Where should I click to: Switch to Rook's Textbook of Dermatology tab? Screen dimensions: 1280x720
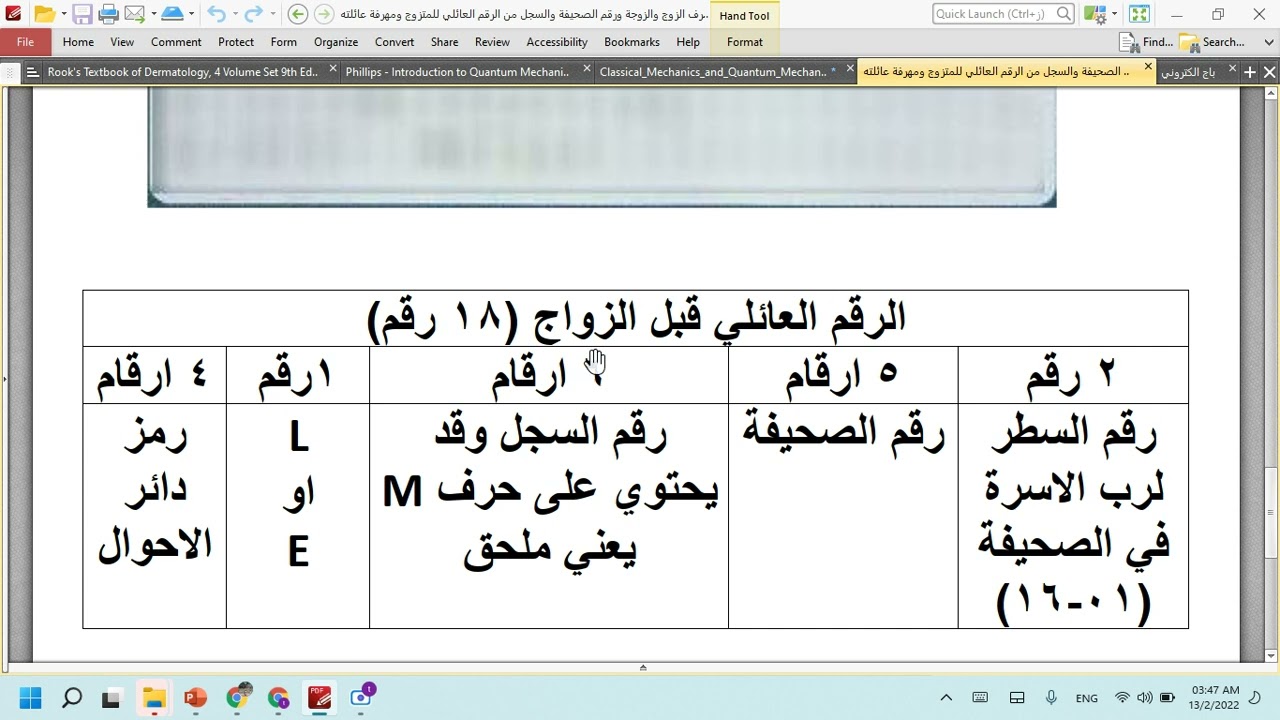pyautogui.click(x=182, y=72)
